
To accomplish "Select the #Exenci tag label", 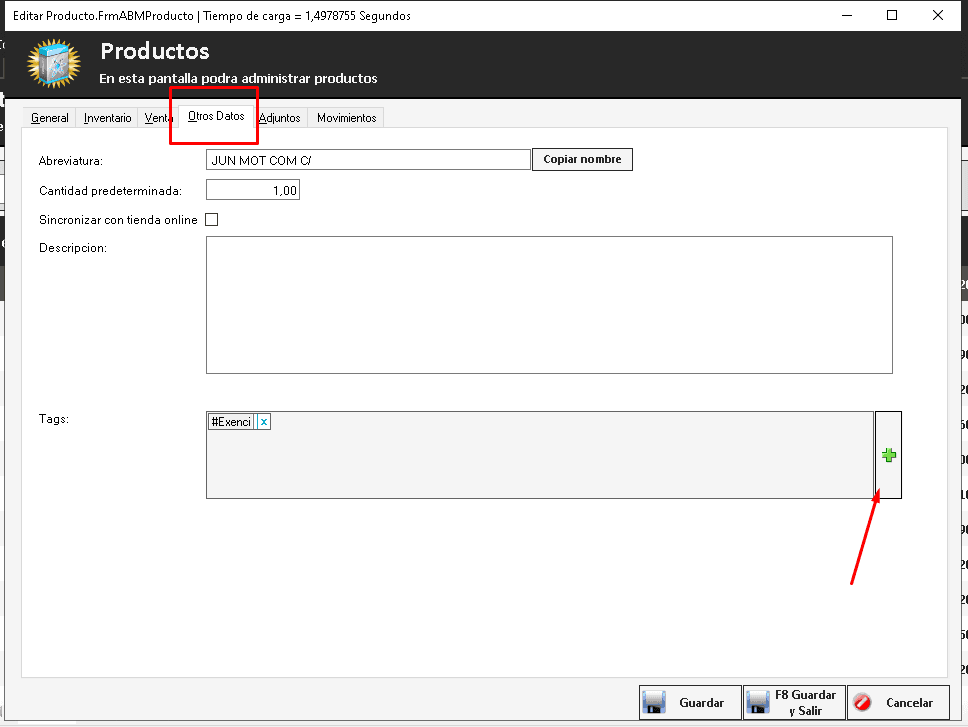I will click(231, 422).
